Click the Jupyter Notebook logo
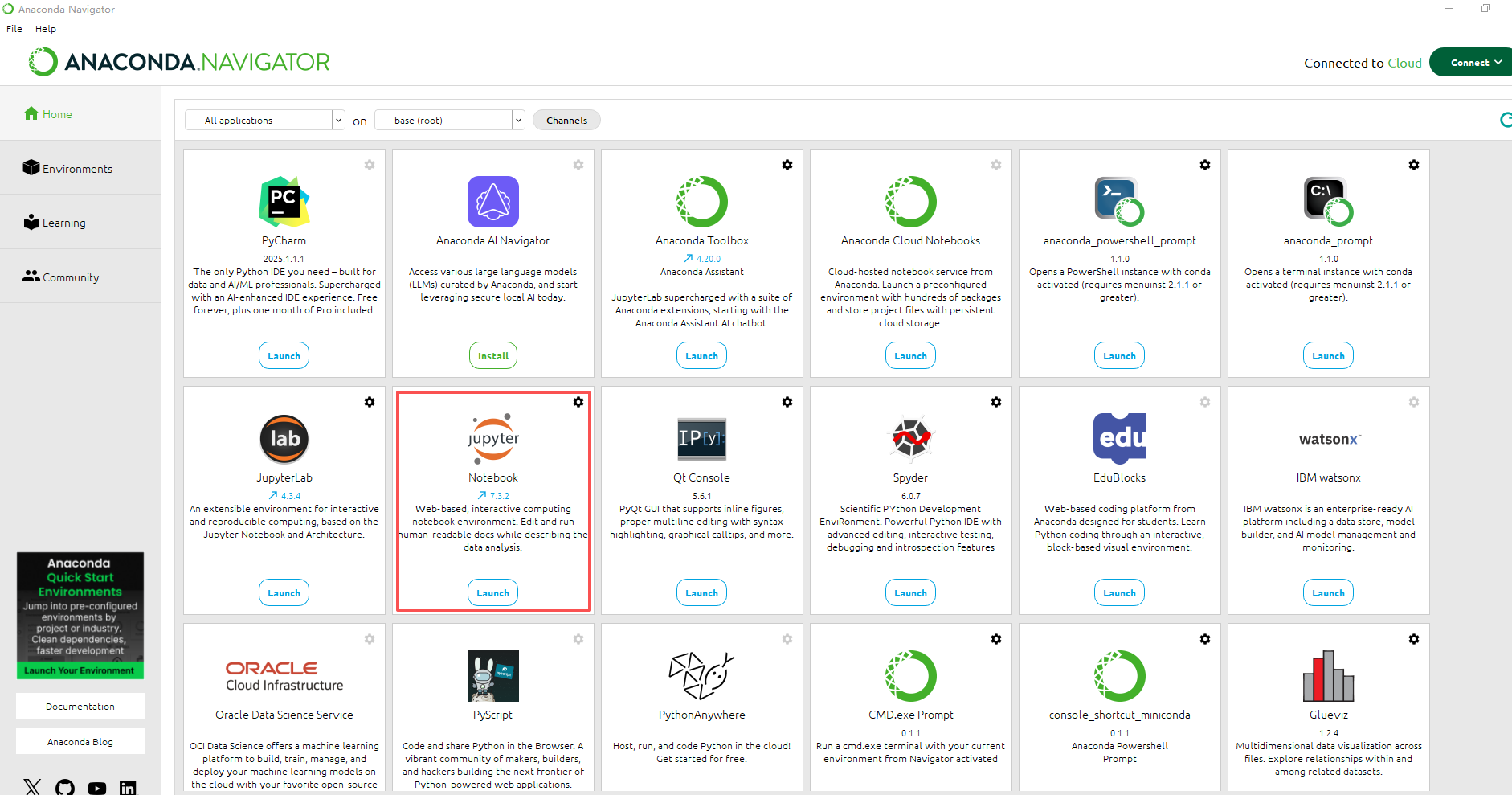Image resolution: width=1512 pixels, height=795 pixels. 493,439
